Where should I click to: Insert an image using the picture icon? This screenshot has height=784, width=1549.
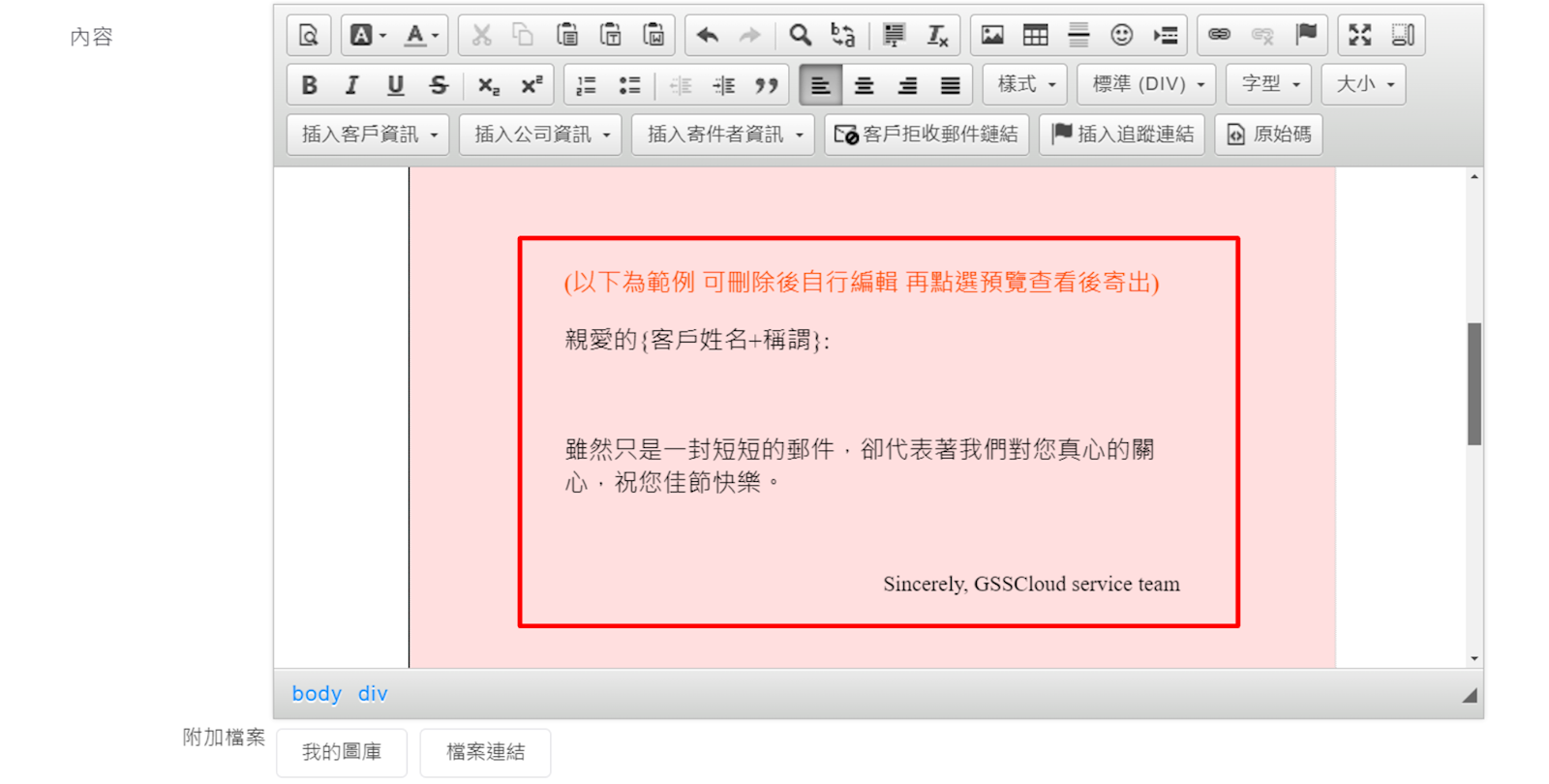pyautogui.click(x=992, y=36)
